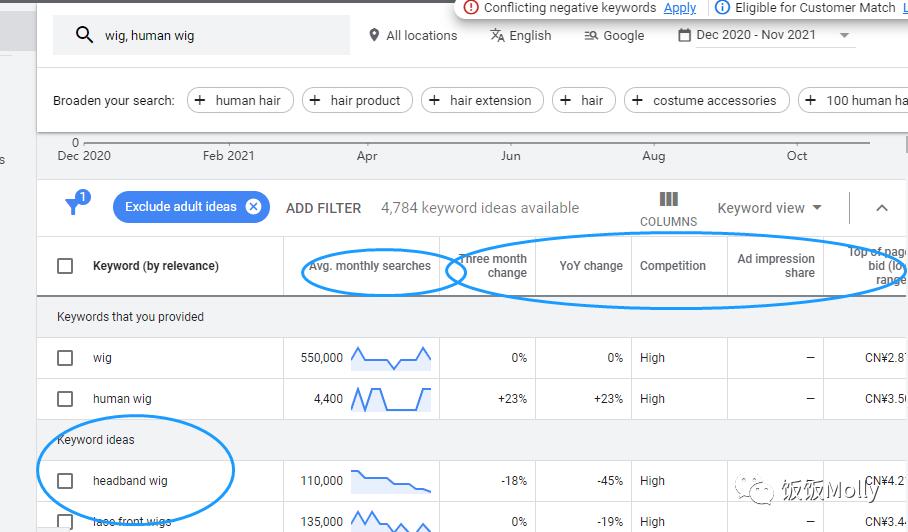Image resolution: width=908 pixels, height=532 pixels.
Task: Sort by Avg. monthly searches column
Action: coord(369,266)
